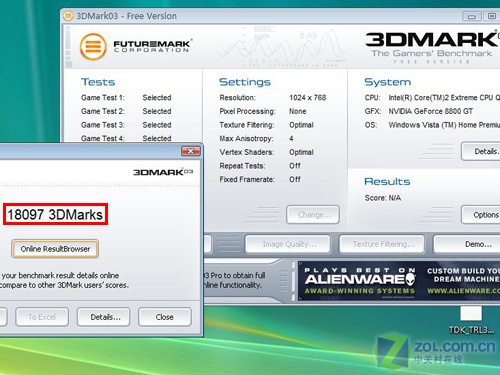The height and width of the screenshot is (375, 500).
Task: Click the 3DMark03 title bar icon
Action: click(x=68, y=16)
